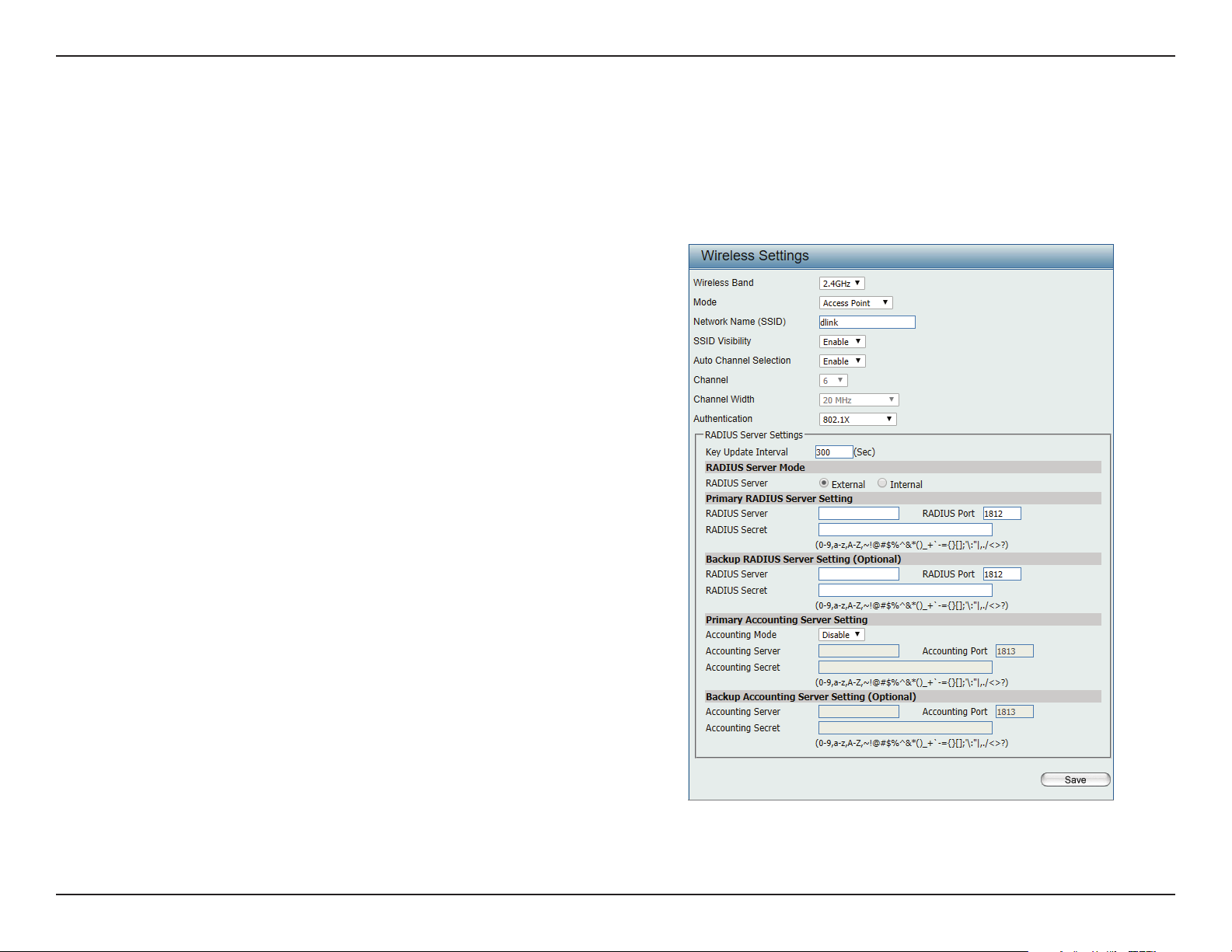Click the Primary RADIUS Port field

pyautogui.click(x=1002, y=514)
